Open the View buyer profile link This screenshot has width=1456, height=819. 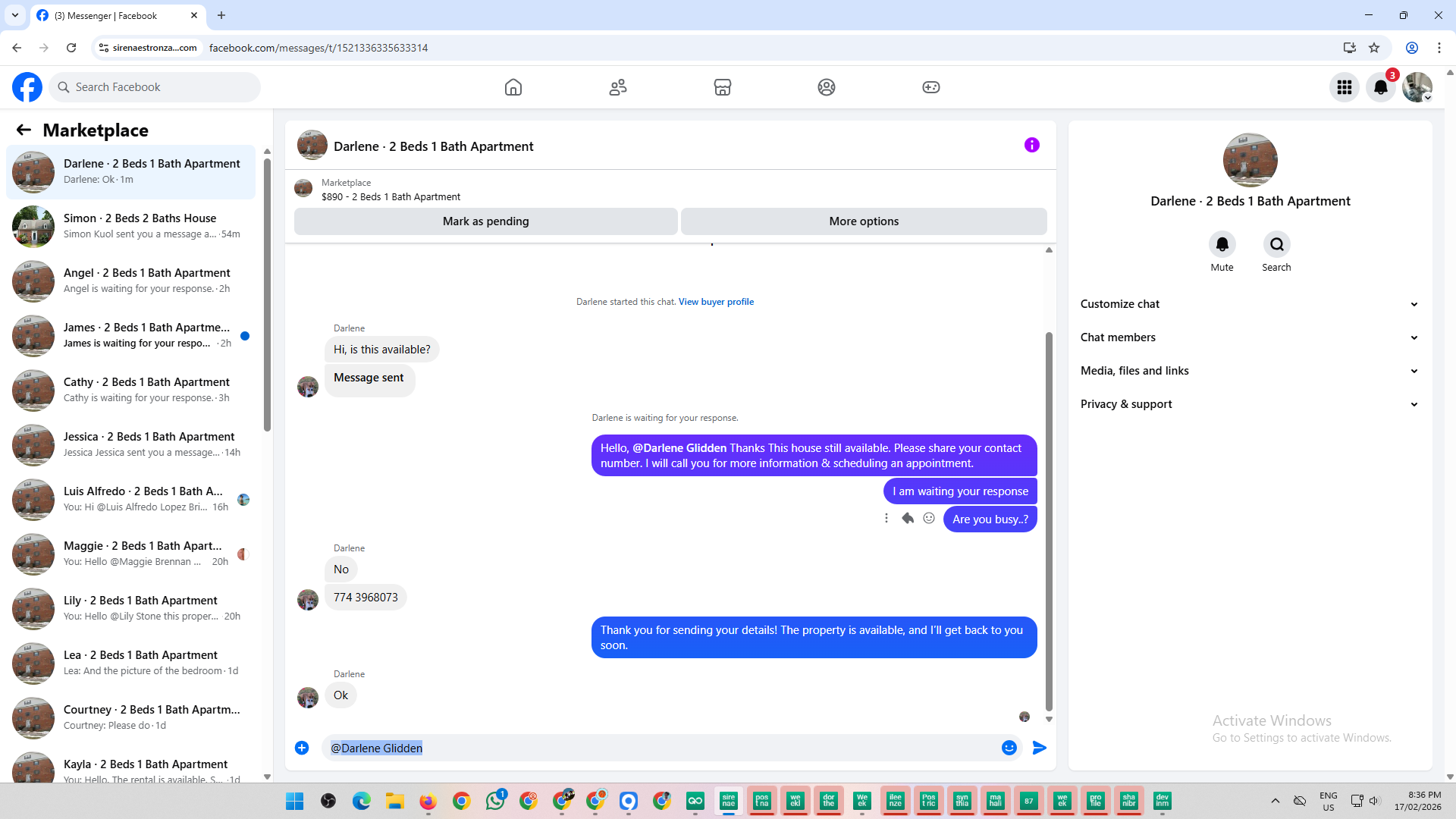point(716,302)
